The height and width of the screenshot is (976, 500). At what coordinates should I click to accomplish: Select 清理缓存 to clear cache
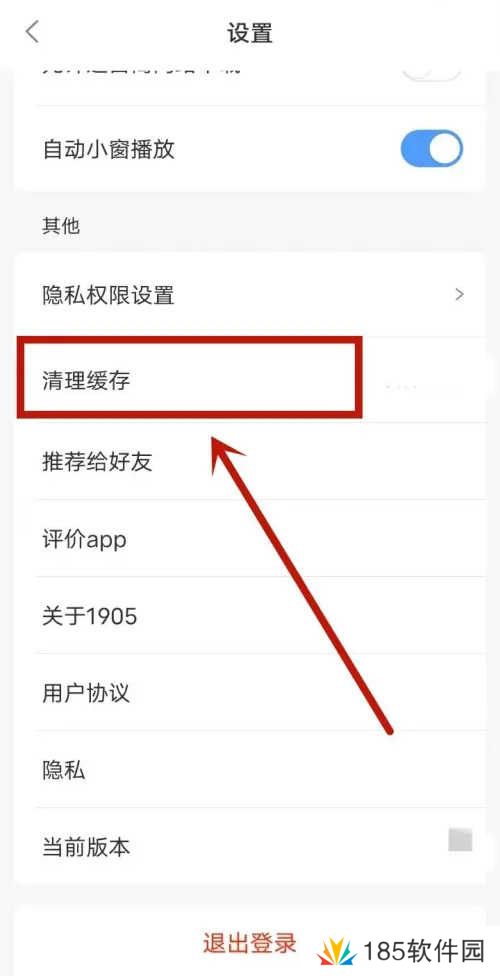[249, 380]
